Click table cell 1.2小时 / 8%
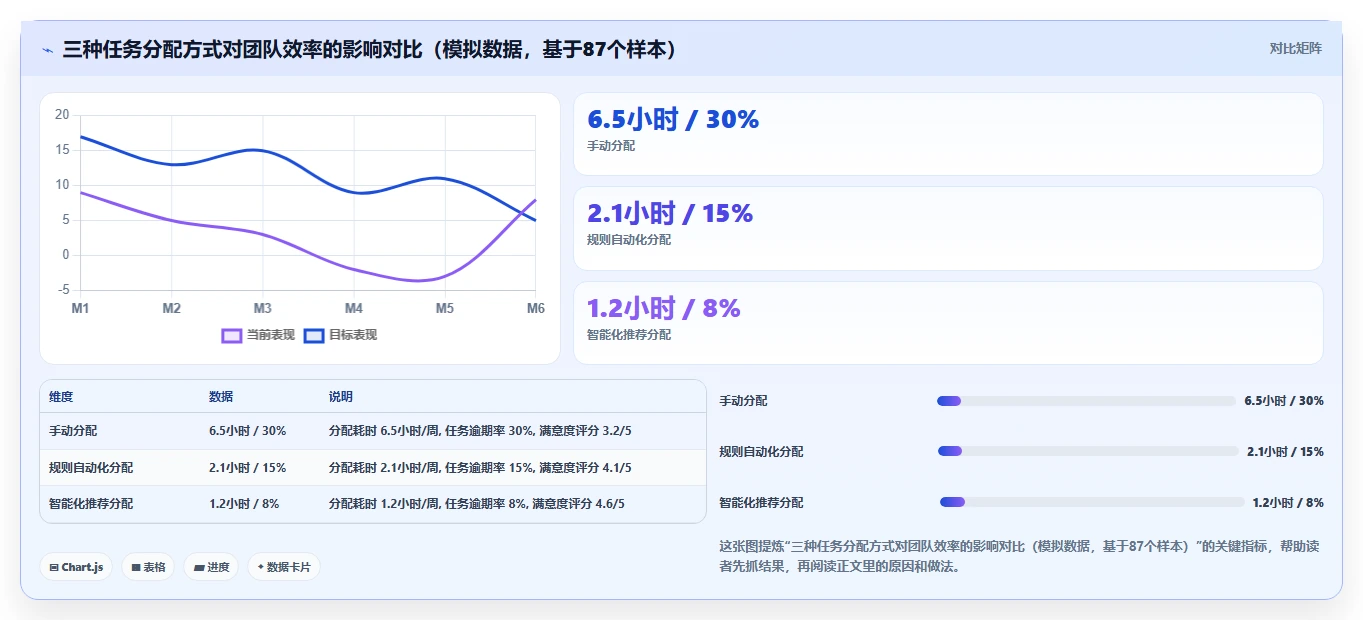Screen dimensions: 1363x620 click(x=244, y=503)
